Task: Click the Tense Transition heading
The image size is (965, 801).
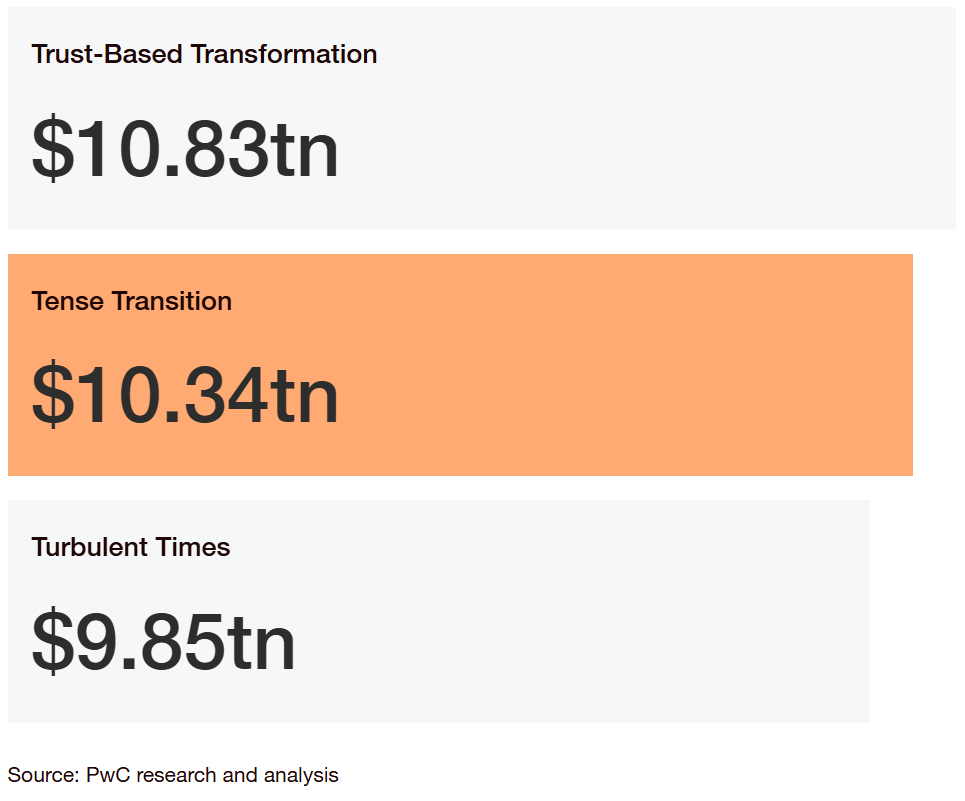Action: (x=132, y=301)
